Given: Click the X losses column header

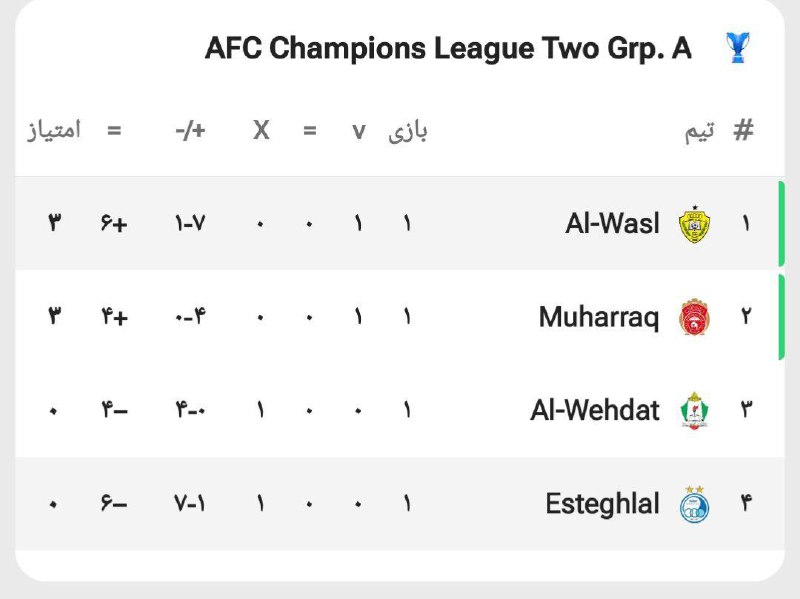Looking at the screenshot, I should click(261, 131).
